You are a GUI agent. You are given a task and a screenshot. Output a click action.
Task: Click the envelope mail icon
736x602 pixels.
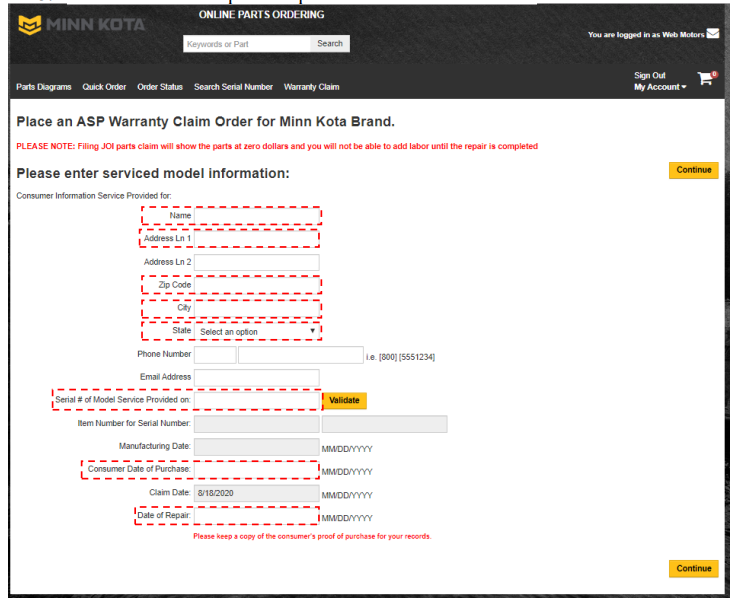click(713, 33)
